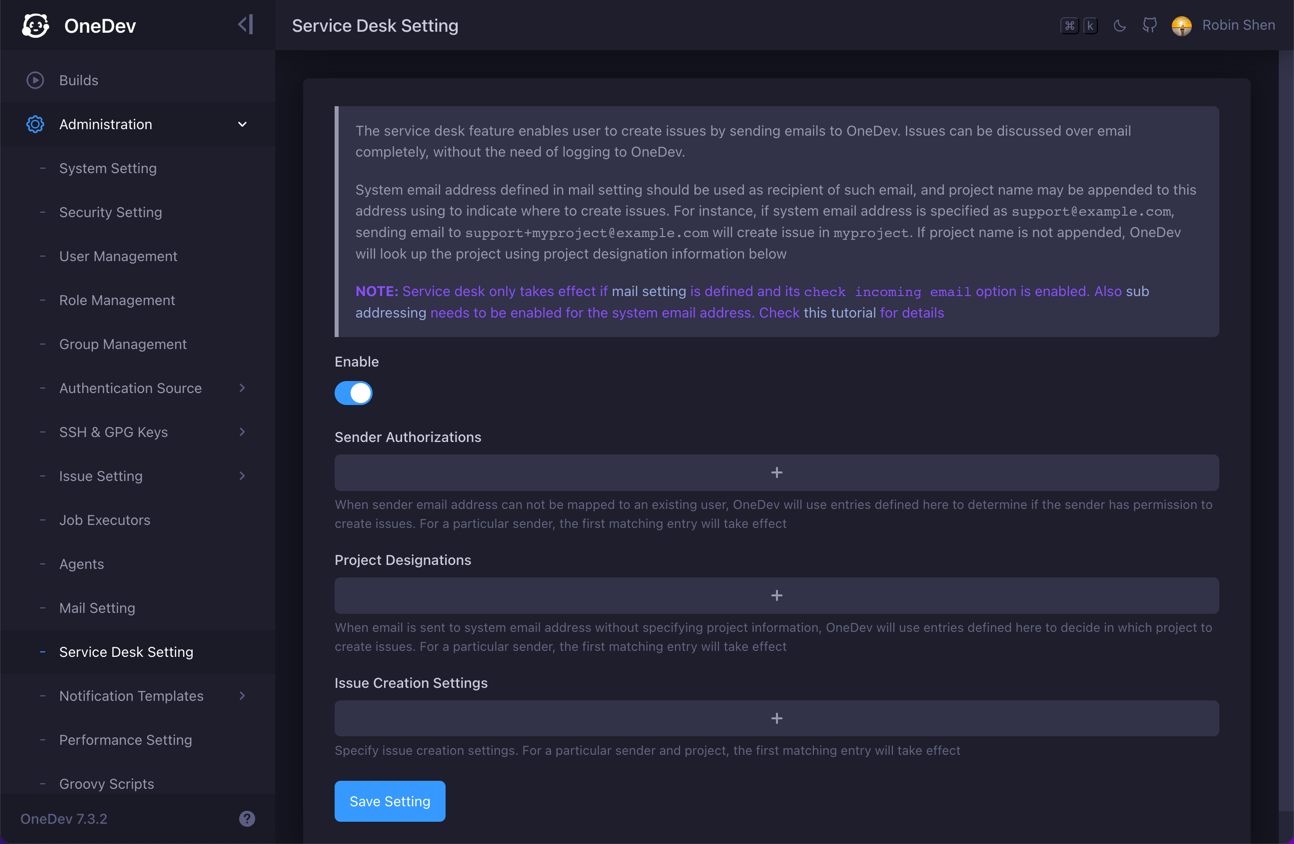This screenshot has width=1294, height=844.
Task: Open help via the question mark icon
Action: 247,819
